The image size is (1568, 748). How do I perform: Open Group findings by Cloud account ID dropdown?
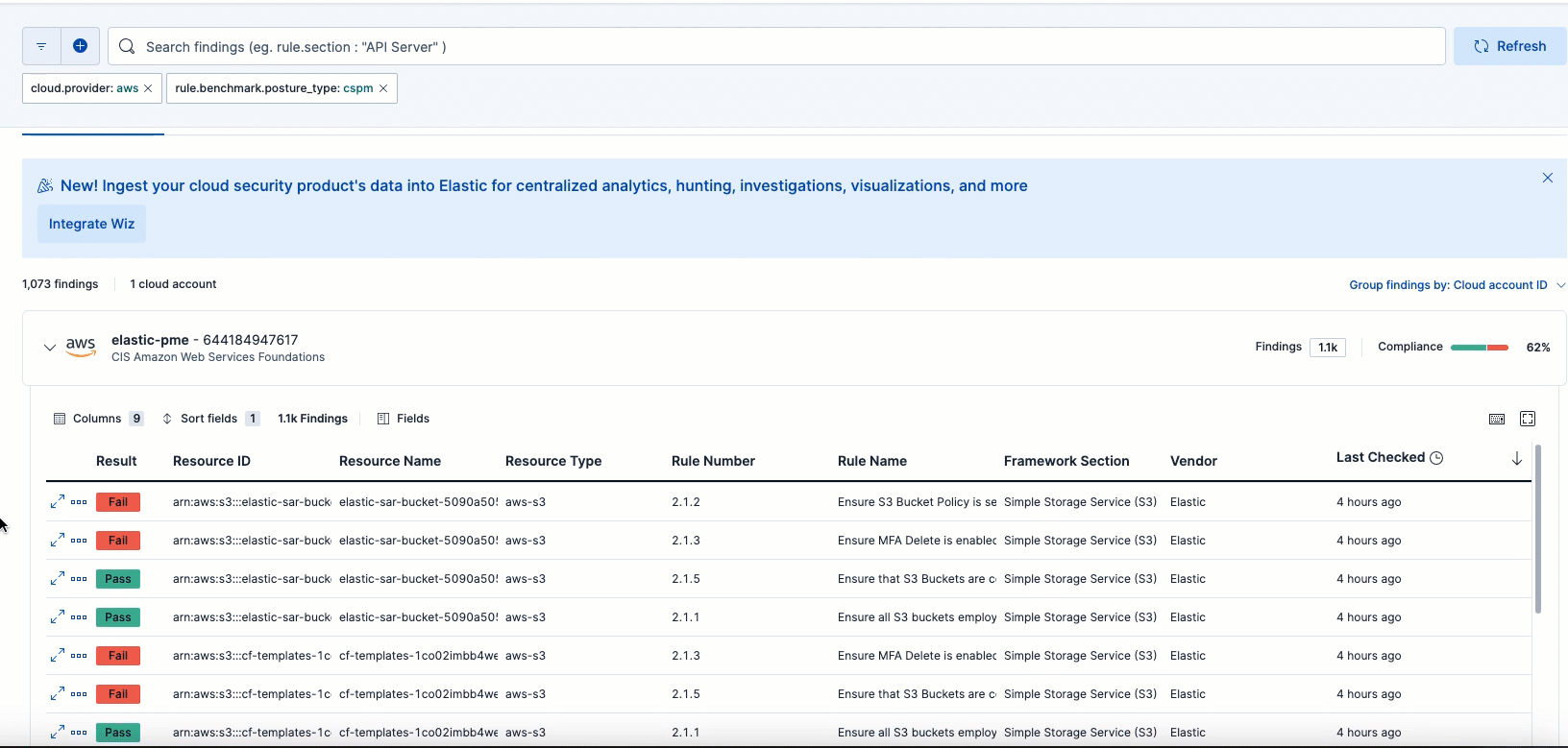coord(1456,285)
